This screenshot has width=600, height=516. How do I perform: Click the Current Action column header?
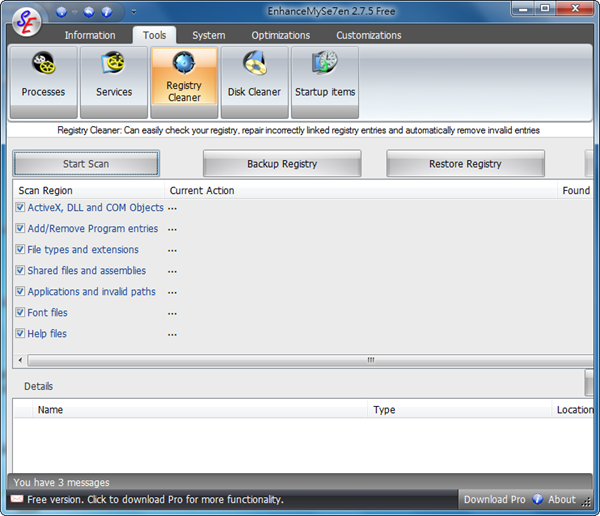360,190
